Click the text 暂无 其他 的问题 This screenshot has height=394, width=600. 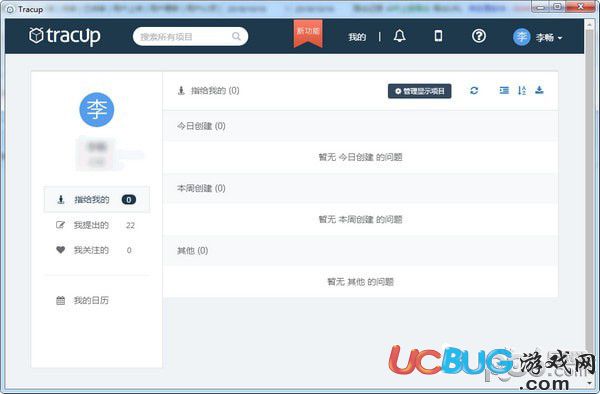(360, 282)
